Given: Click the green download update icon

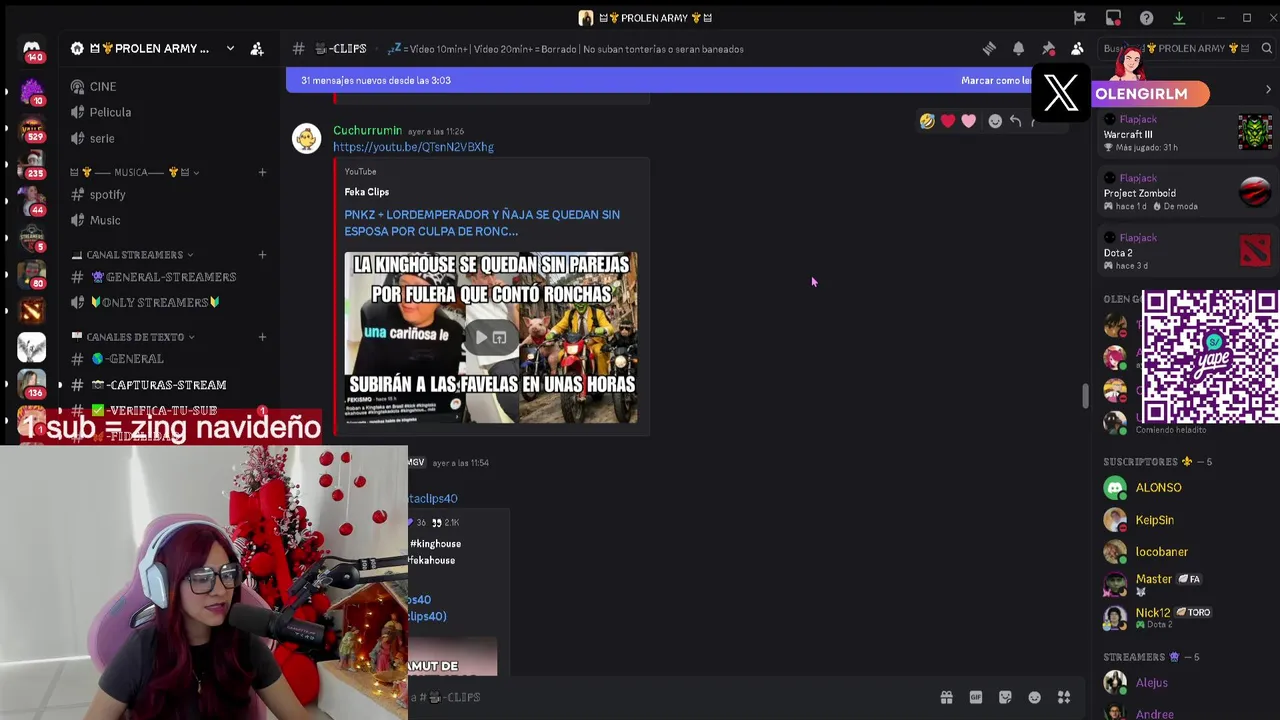Looking at the screenshot, I should (x=1179, y=18).
